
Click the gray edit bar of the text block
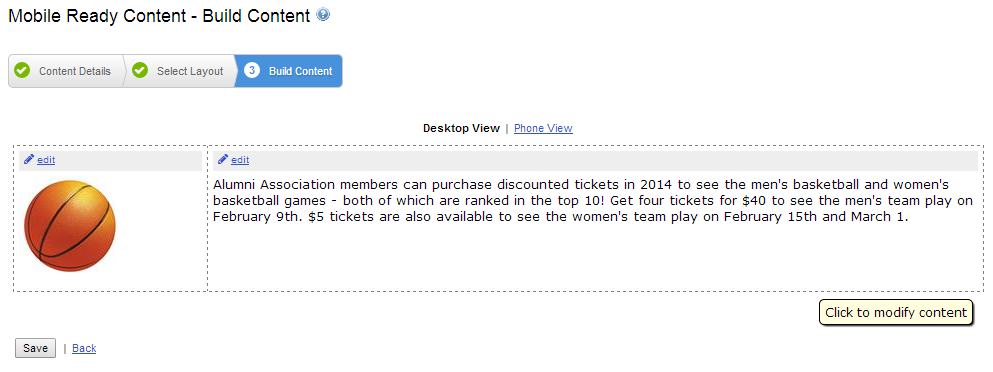click(x=595, y=160)
